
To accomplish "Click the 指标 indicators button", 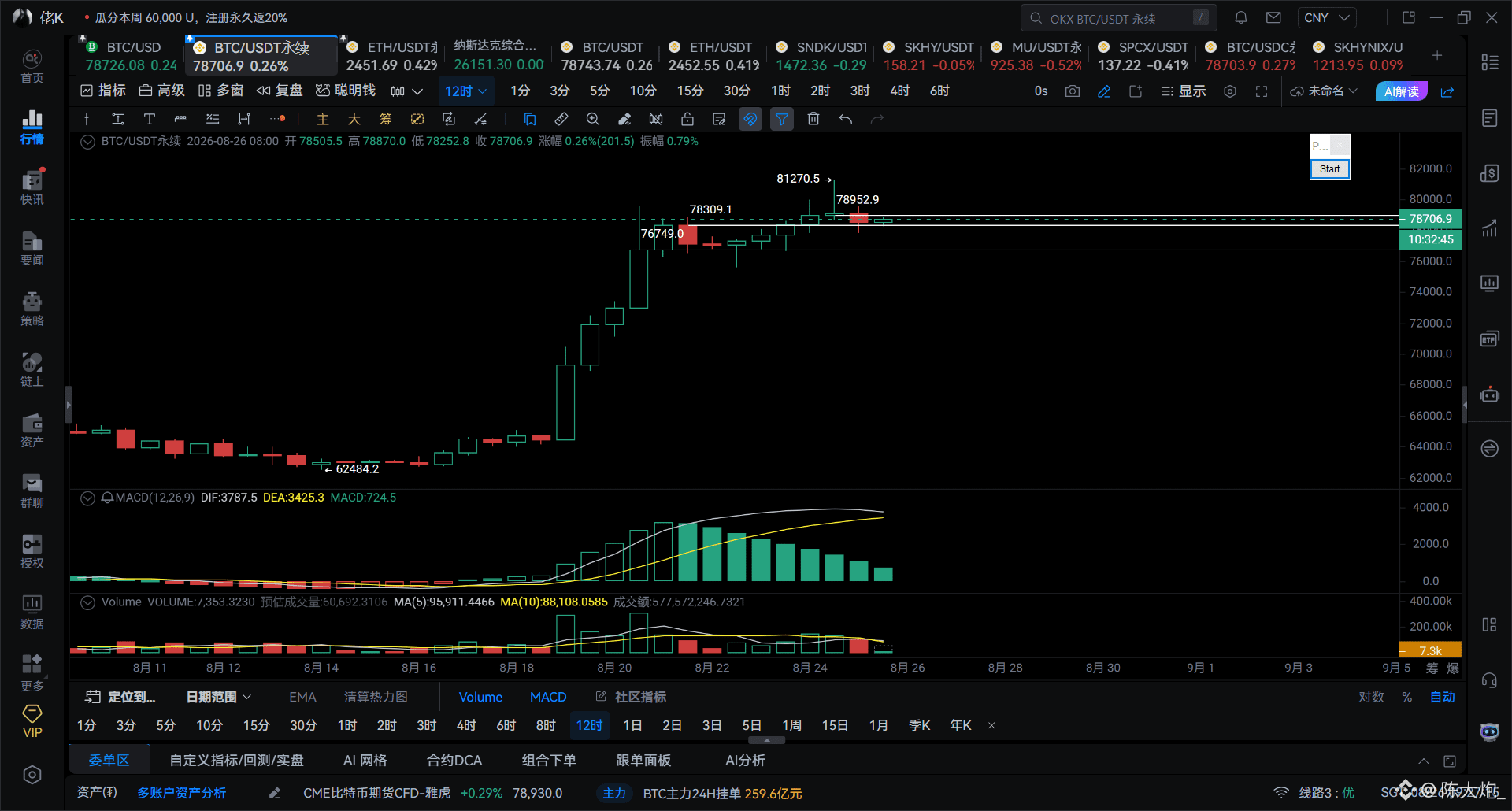I will (103, 91).
